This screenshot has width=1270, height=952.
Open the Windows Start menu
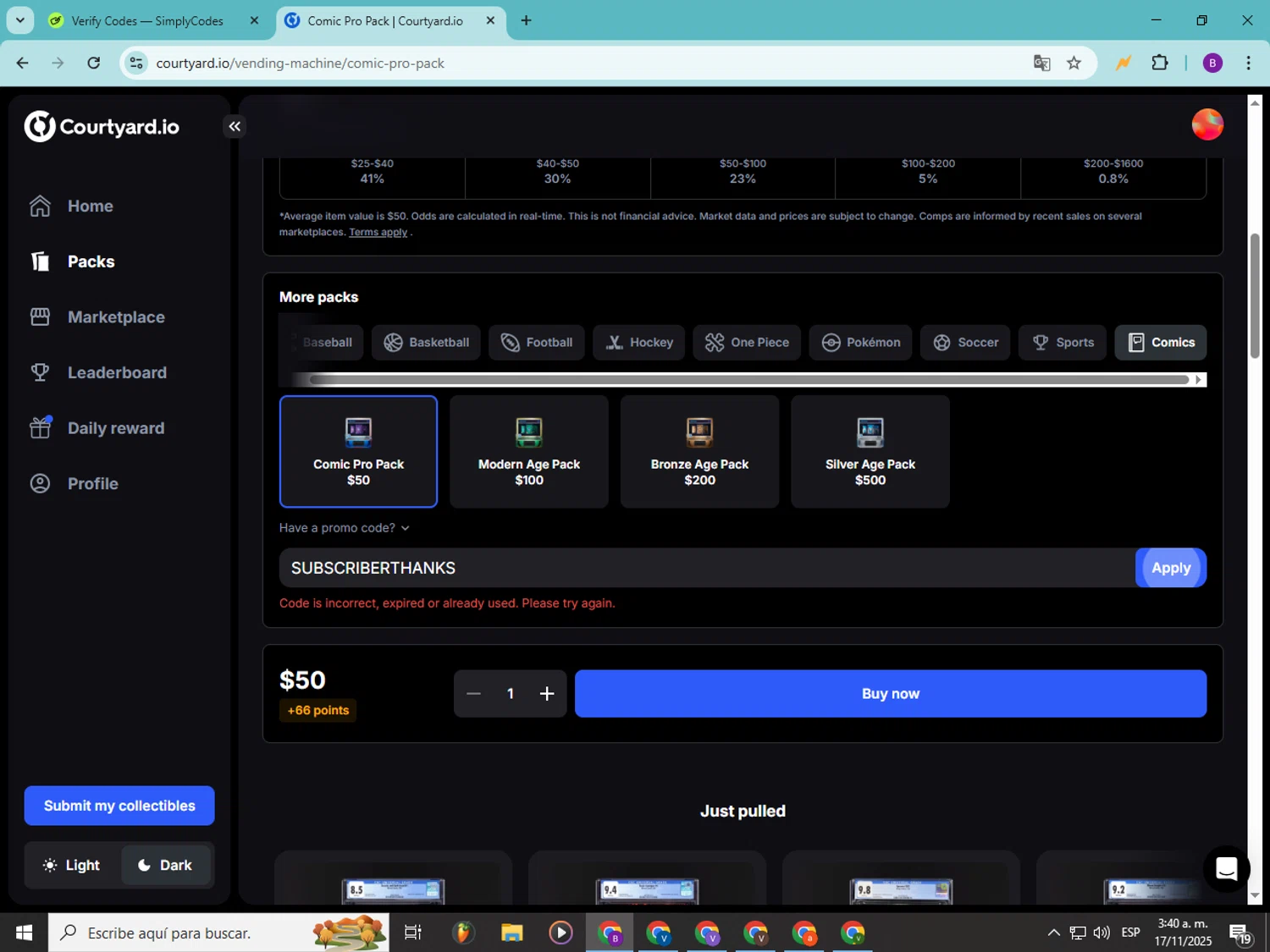[24, 933]
